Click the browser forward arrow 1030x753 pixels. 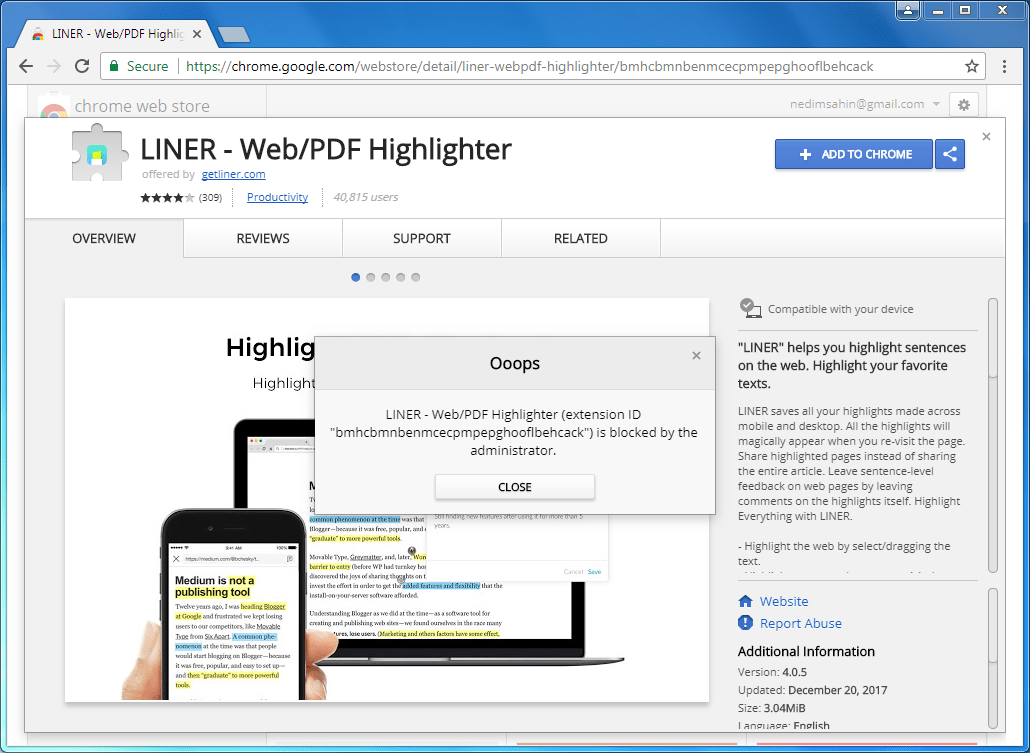click(x=54, y=66)
